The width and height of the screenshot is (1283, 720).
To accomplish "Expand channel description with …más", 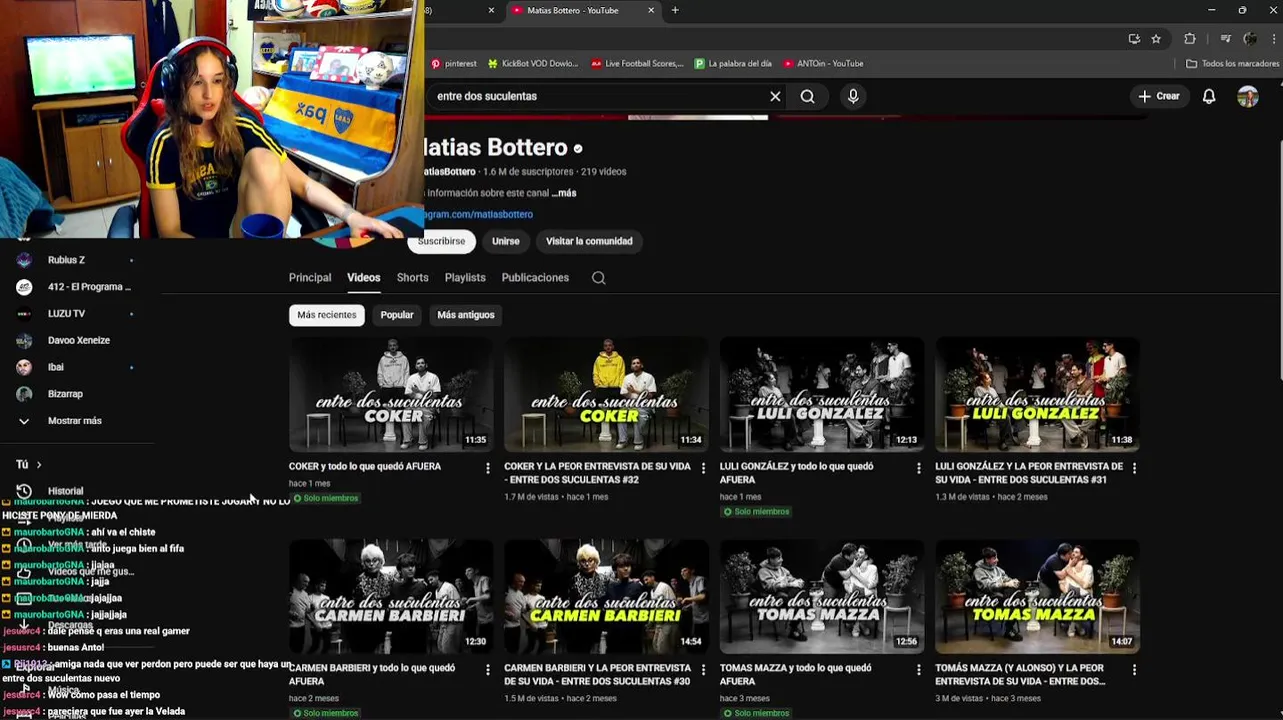I will click(x=564, y=193).
